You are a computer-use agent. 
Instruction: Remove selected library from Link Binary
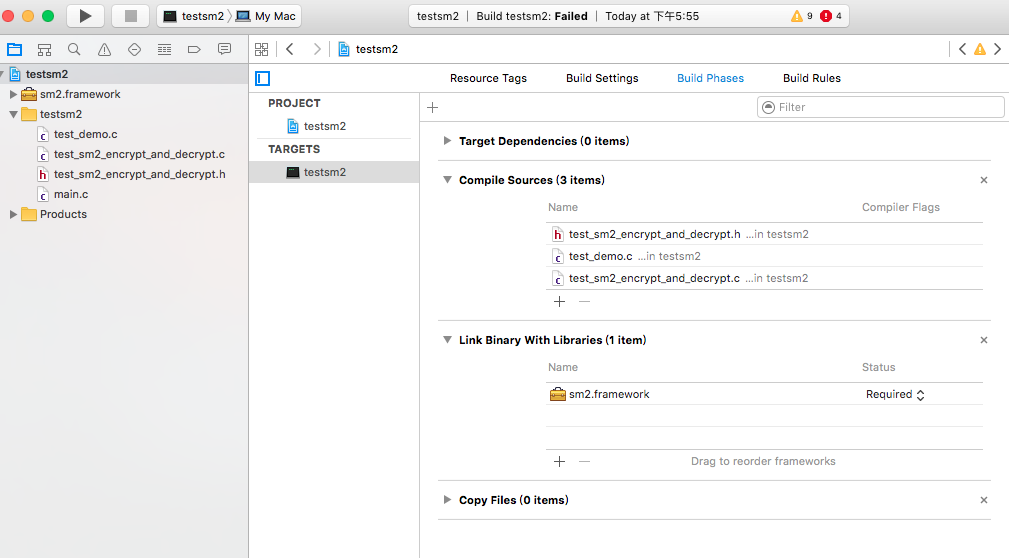point(584,461)
